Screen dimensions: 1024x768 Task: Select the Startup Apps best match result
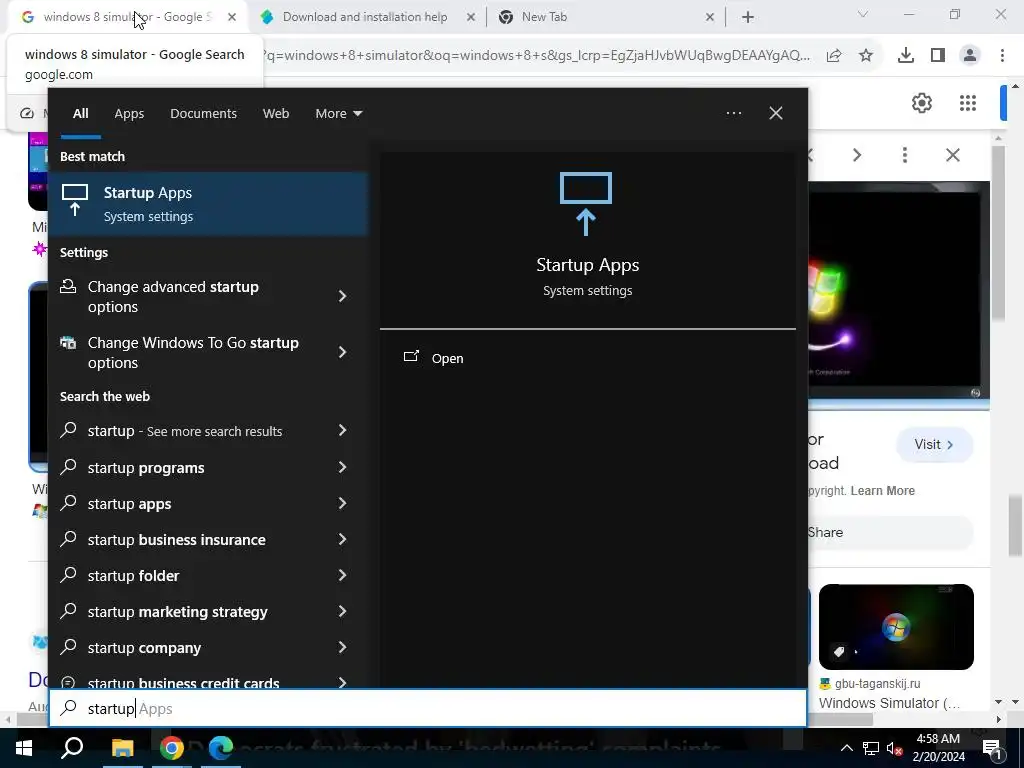click(209, 204)
